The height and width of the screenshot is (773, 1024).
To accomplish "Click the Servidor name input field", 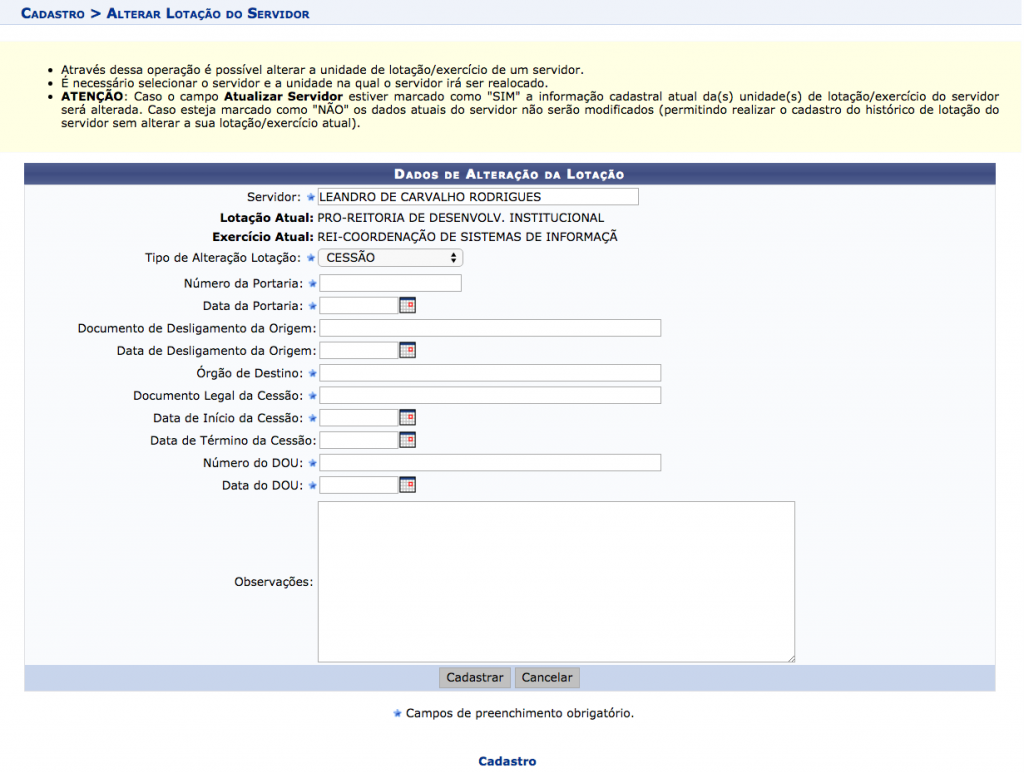I will [x=478, y=197].
